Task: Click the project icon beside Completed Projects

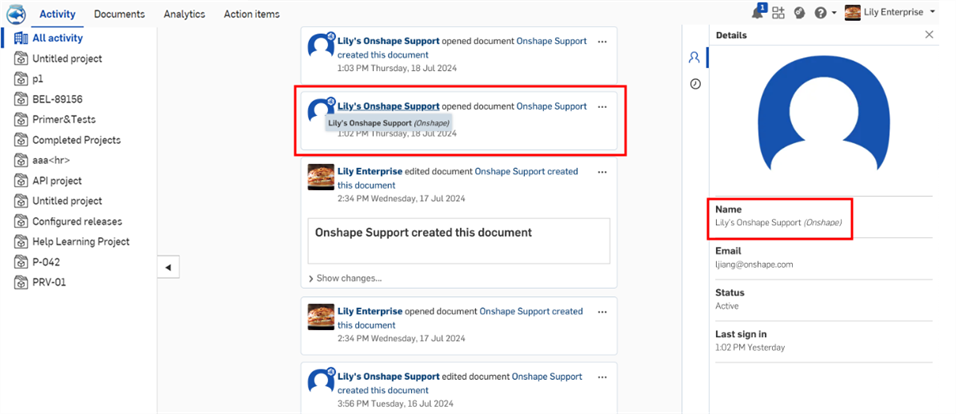Action: [x=21, y=140]
